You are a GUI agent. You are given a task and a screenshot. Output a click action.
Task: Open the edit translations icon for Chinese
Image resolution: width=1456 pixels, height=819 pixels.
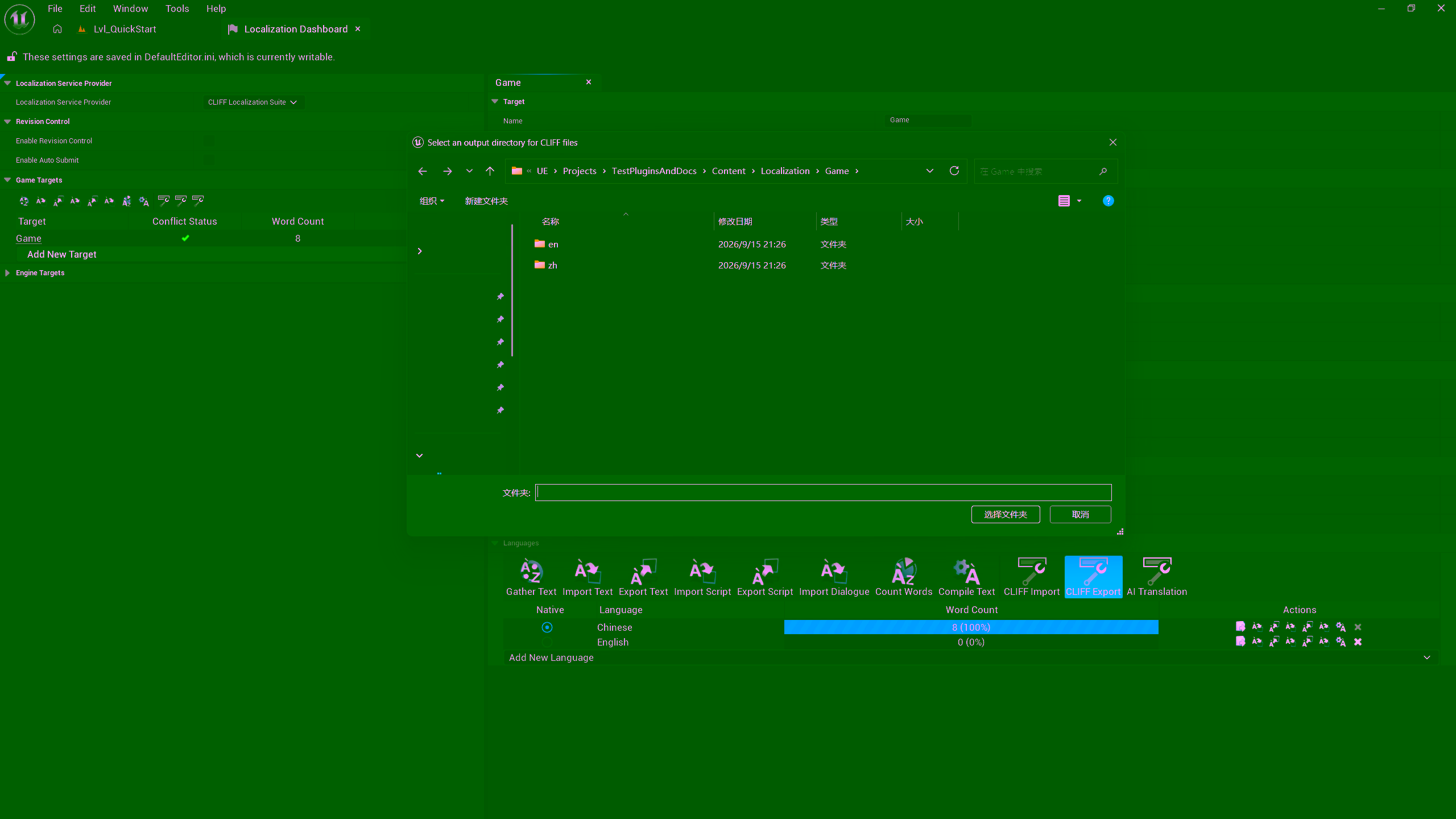(1240, 627)
